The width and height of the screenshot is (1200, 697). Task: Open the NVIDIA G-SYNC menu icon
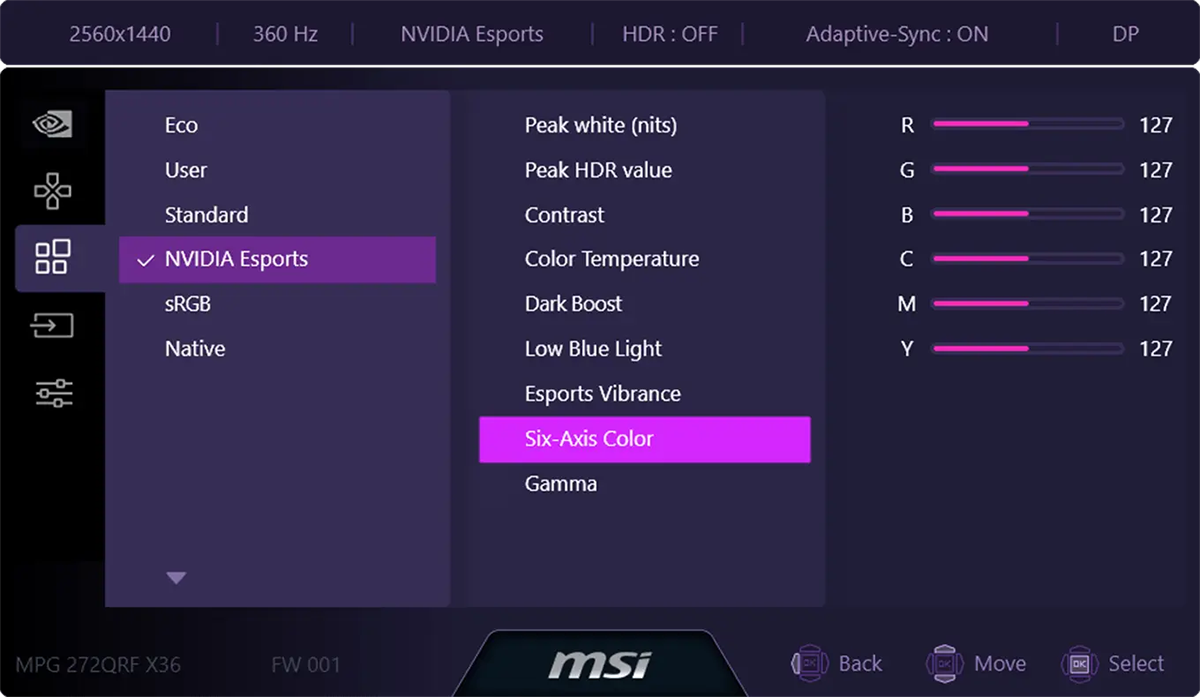tap(50, 124)
